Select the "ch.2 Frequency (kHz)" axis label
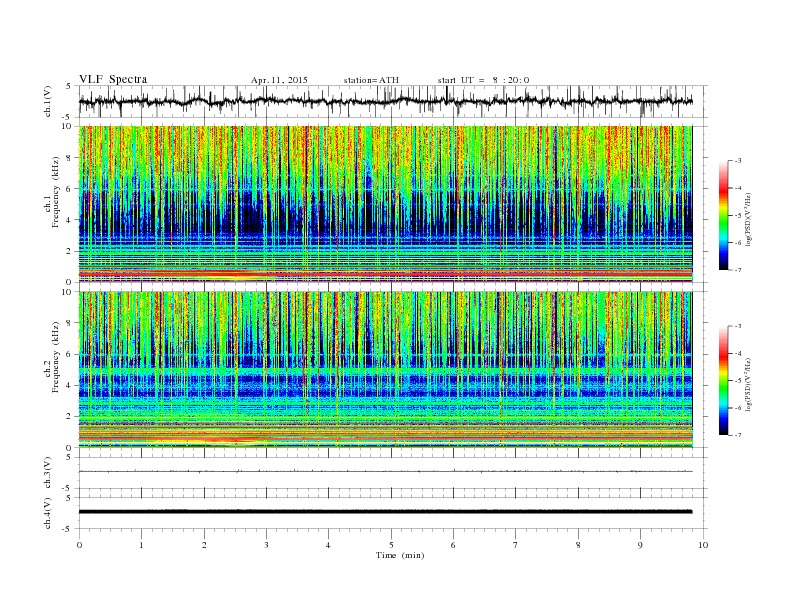This screenshot has height=612, width=792. 52,356
